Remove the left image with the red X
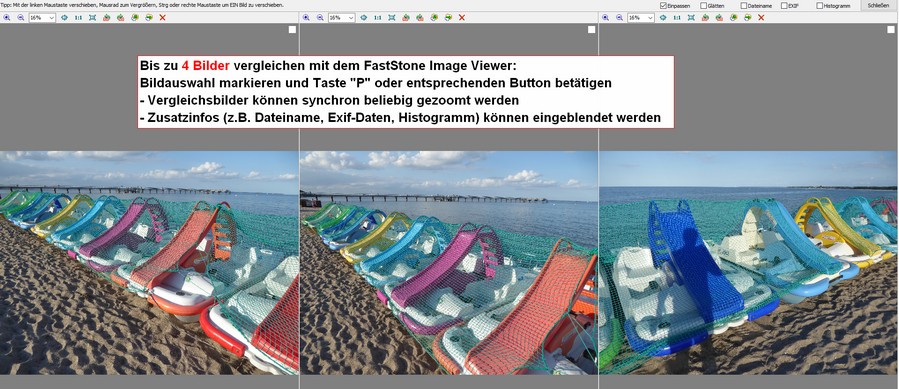The image size is (899, 389). click(162, 18)
